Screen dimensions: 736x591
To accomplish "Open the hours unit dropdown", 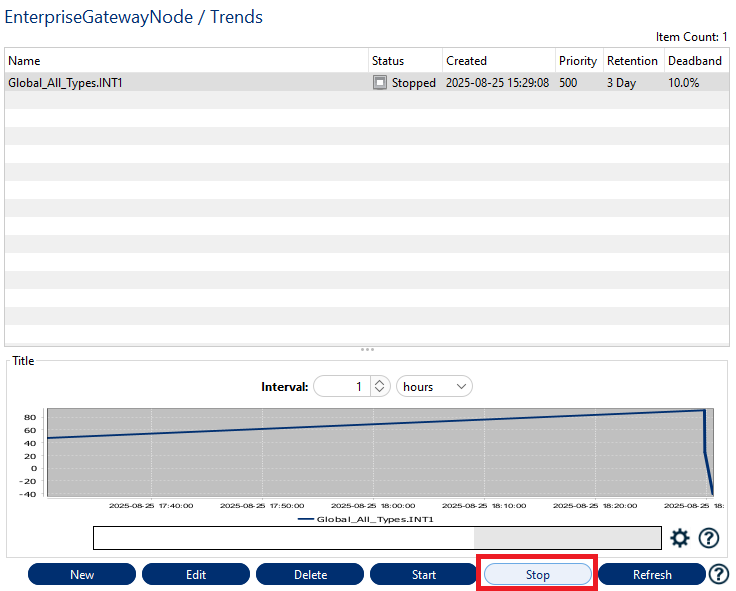I will tap(434, 386).
